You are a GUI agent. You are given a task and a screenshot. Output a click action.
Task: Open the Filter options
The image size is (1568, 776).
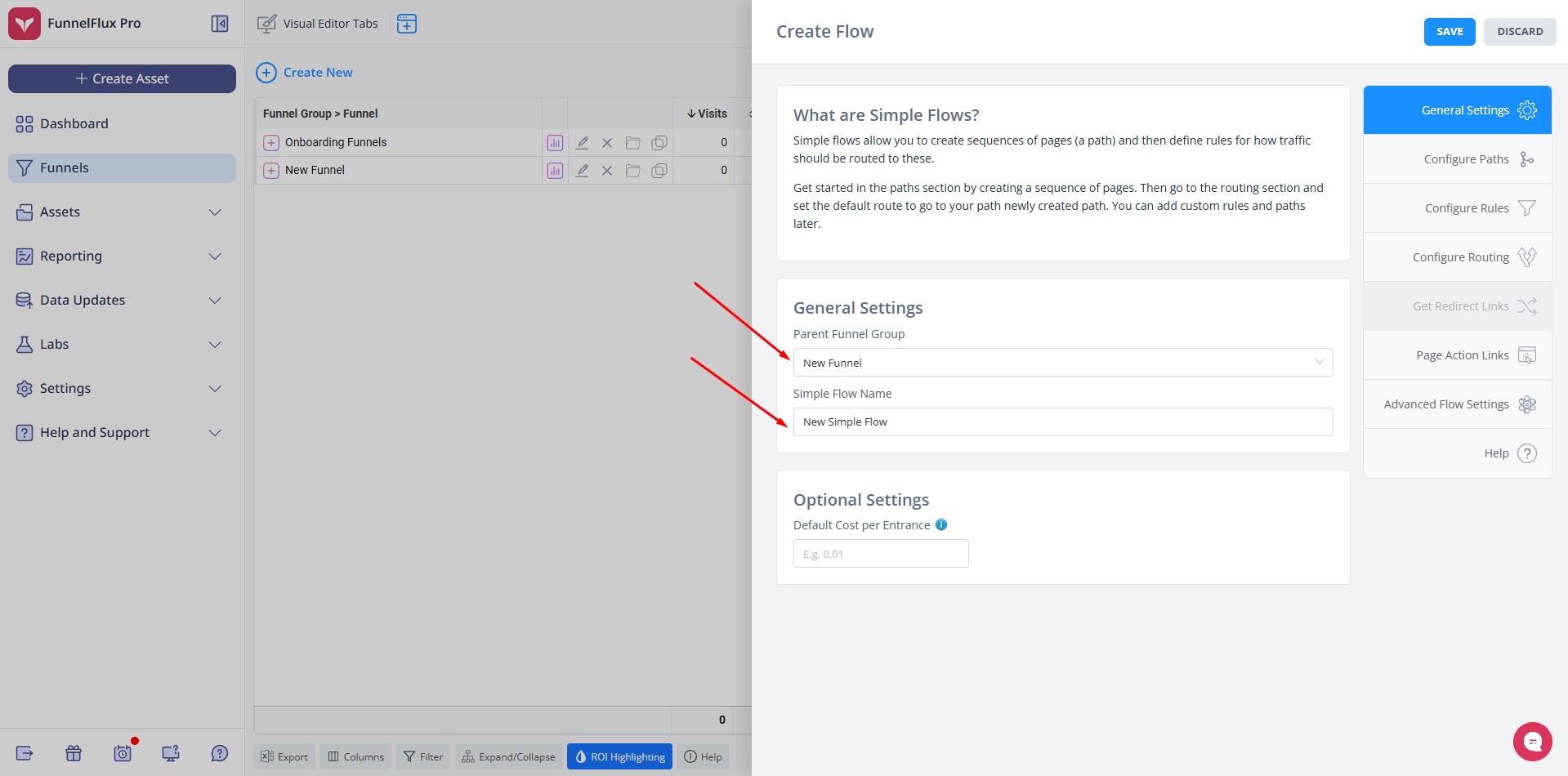(423, 757)
